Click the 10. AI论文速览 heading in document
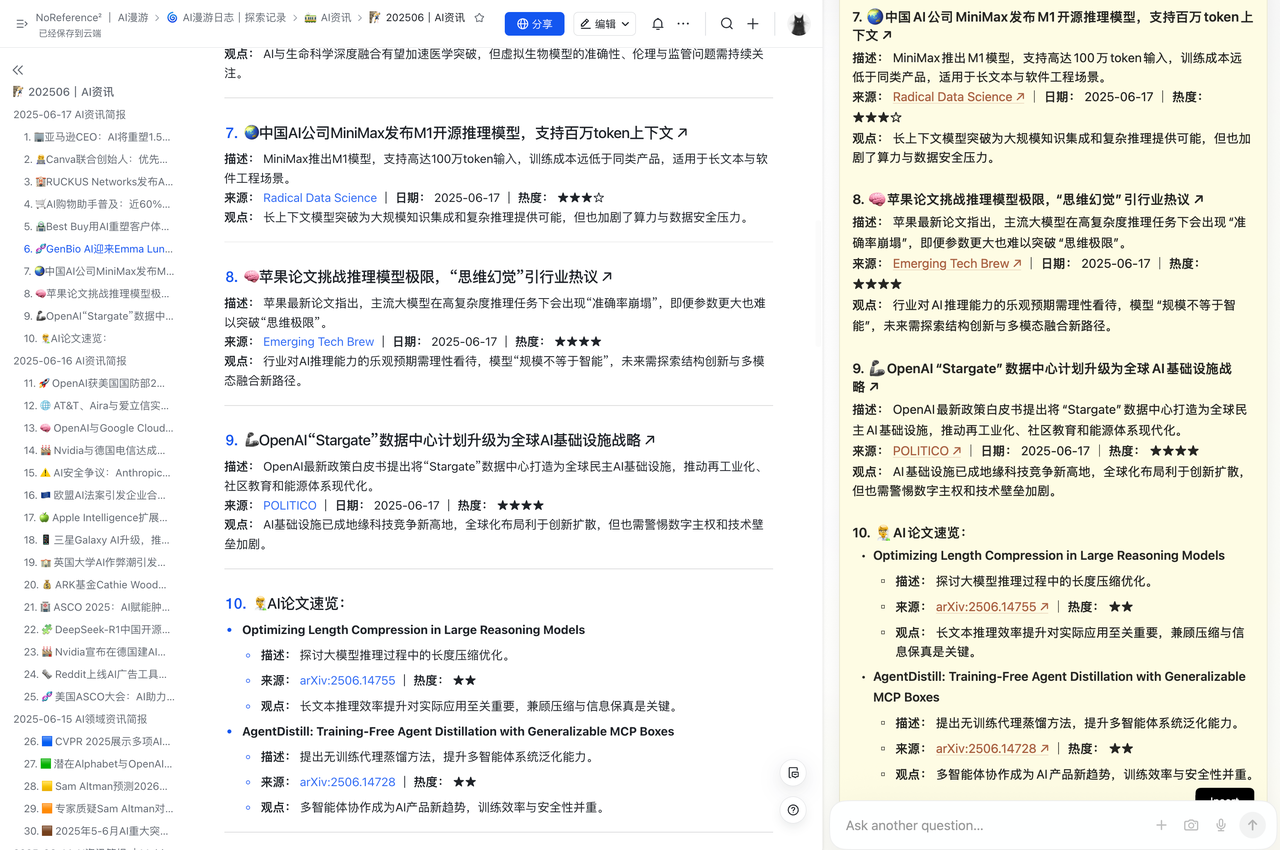The height and width of the screenshot is (850, 1280). [285, 604]
